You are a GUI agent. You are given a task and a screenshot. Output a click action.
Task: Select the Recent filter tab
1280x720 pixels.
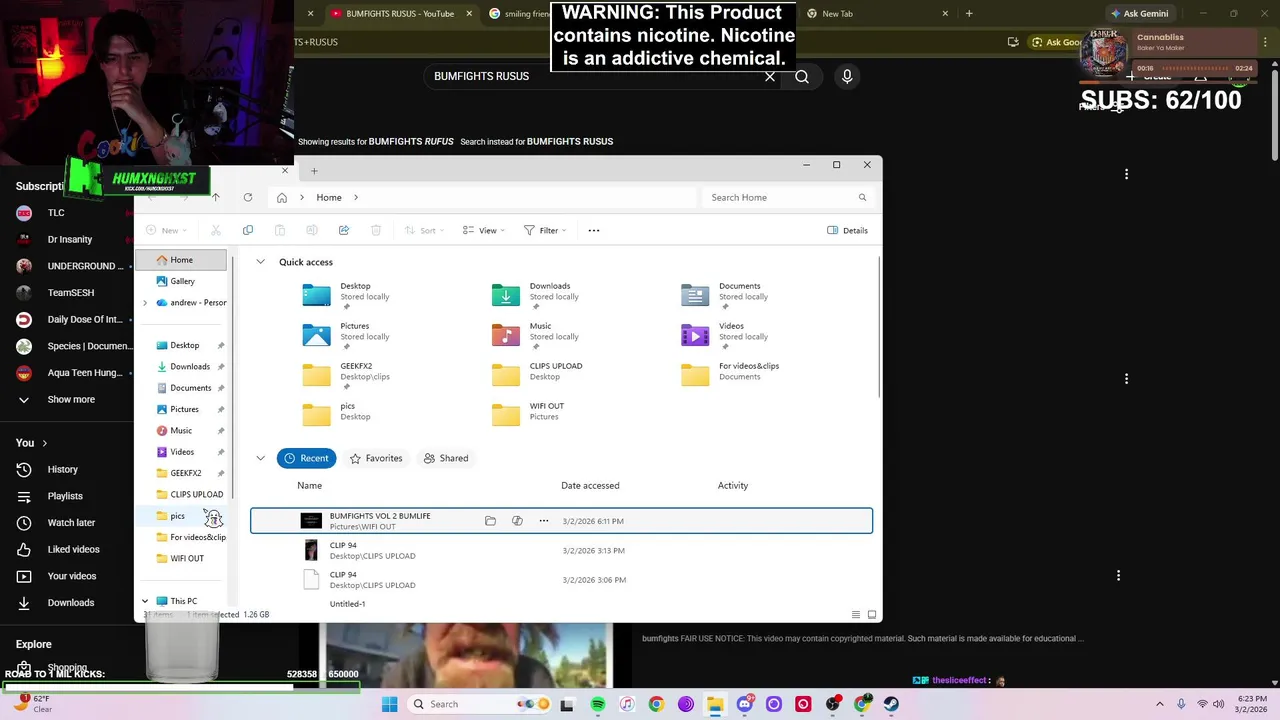click(x=306, y=458)
